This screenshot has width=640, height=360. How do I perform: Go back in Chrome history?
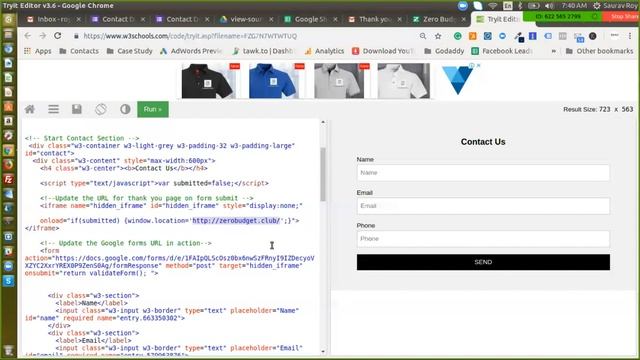(28, 36)
